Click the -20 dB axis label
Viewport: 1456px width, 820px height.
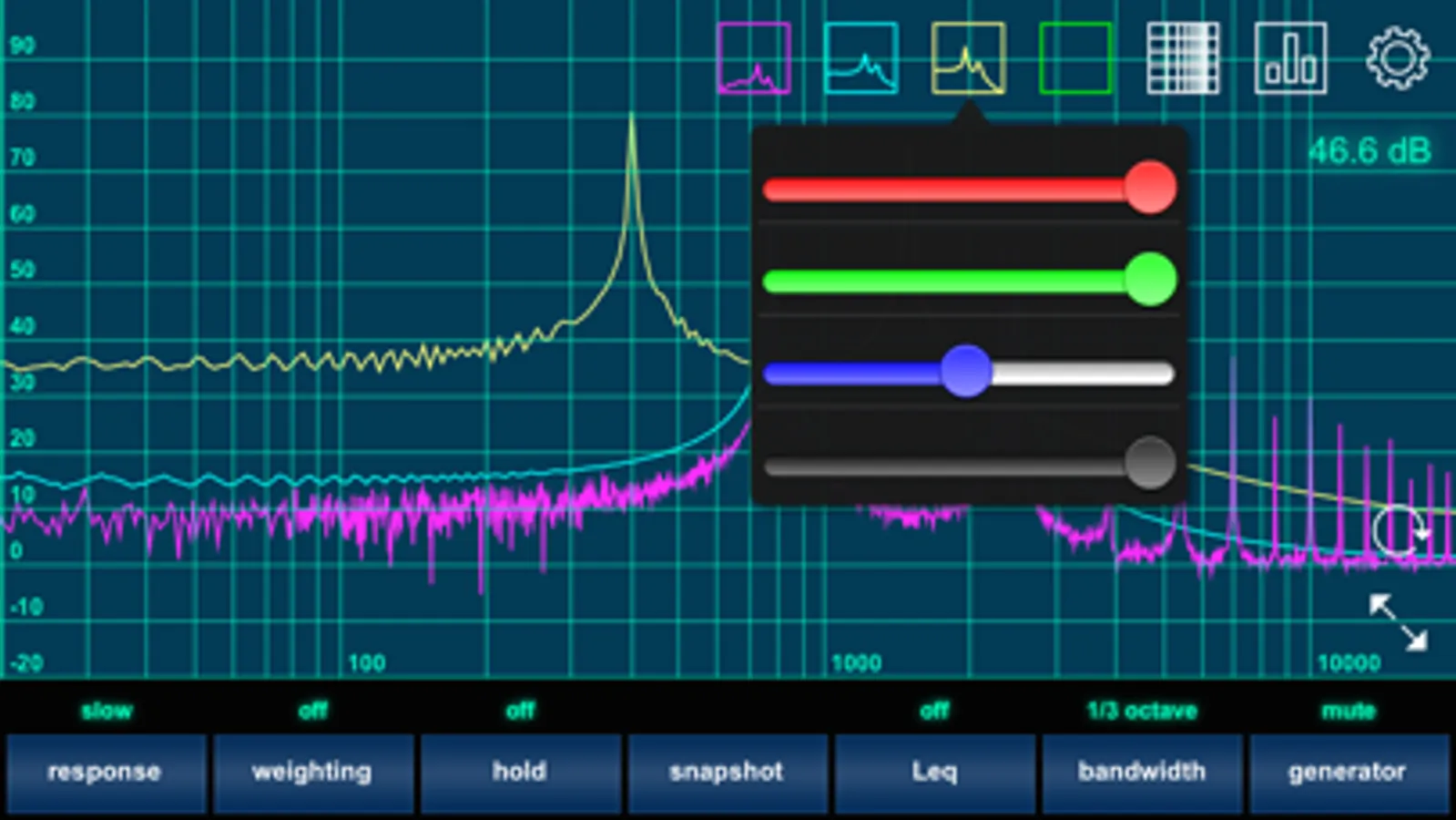(25, 663)
